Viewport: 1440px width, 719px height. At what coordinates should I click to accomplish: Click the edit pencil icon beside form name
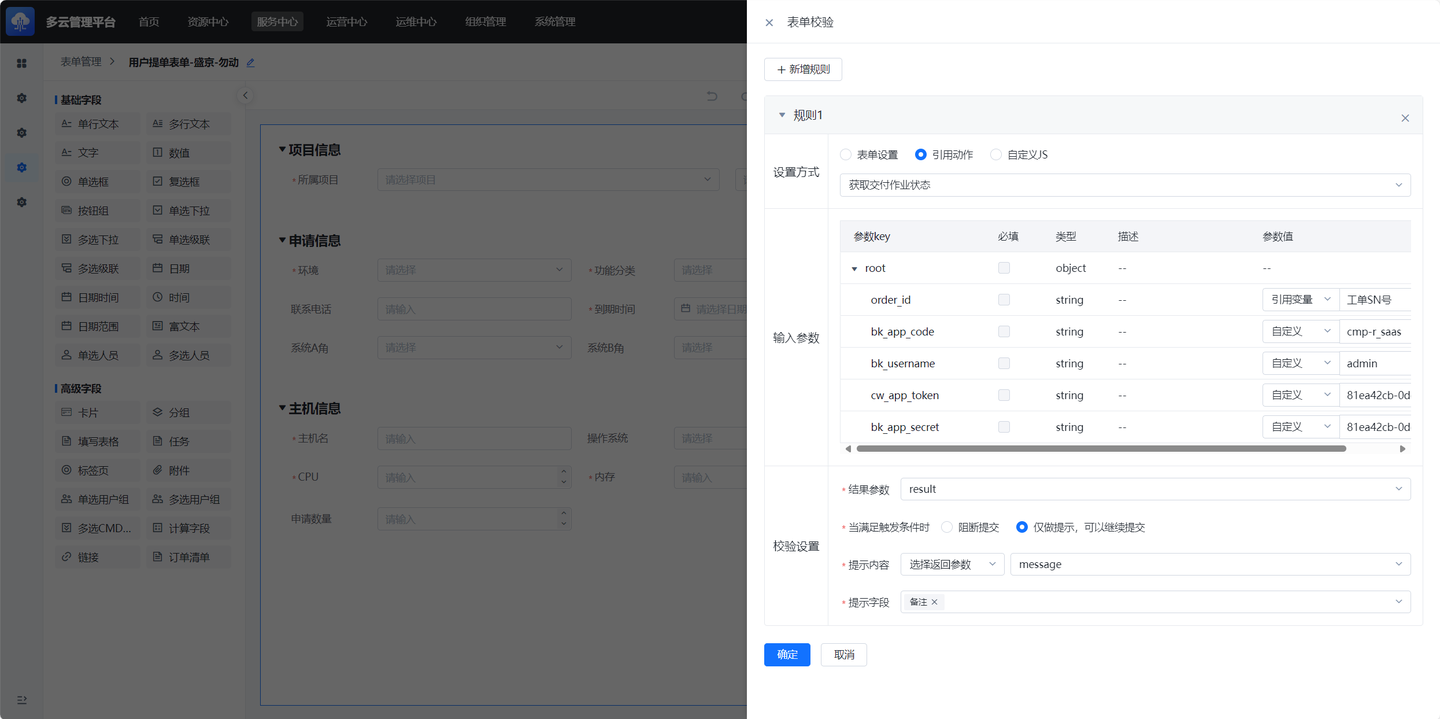(x=250, y=62)
